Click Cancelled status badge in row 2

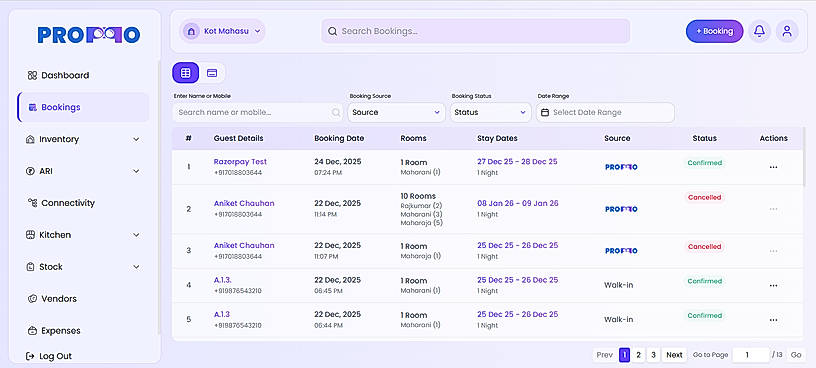point(704,198)
